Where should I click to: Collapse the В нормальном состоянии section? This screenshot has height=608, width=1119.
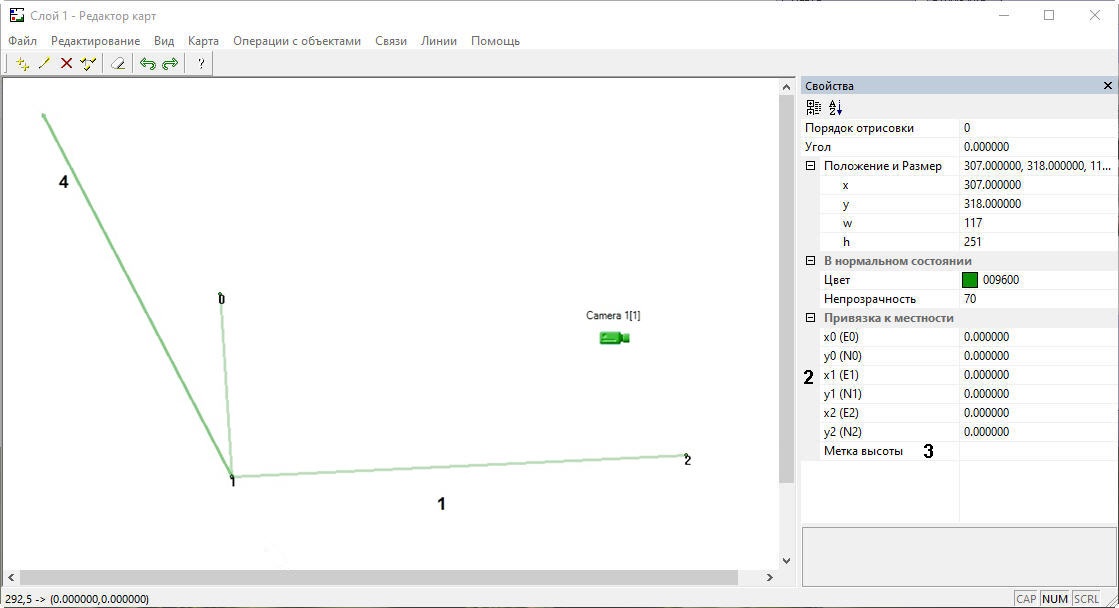(811, 261)
